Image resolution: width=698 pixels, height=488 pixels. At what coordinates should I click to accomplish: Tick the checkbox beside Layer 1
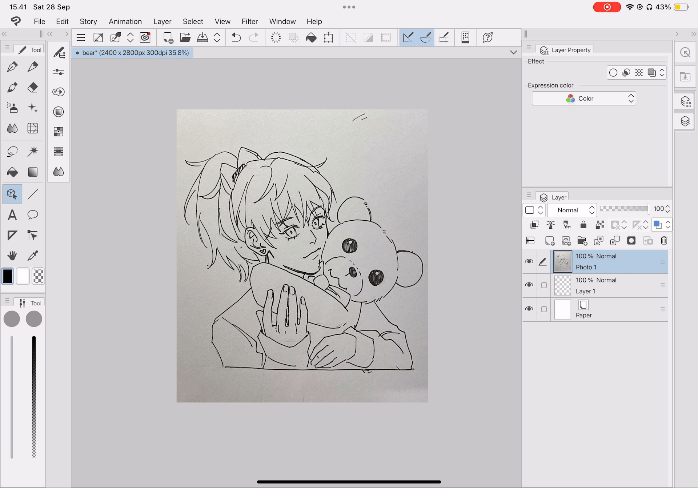[x=544, y=285]
